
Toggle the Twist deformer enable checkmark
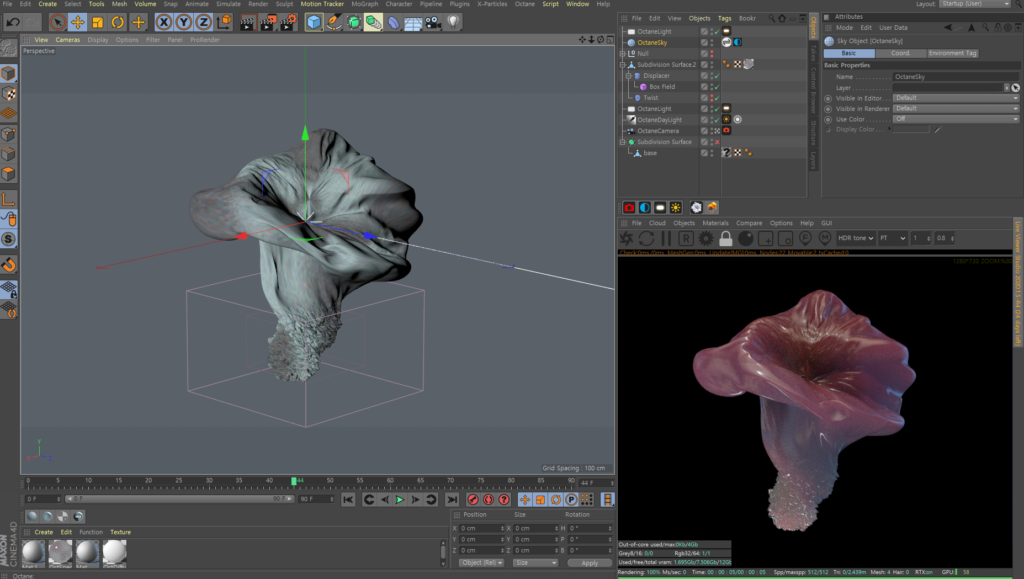tap(717, 98)
